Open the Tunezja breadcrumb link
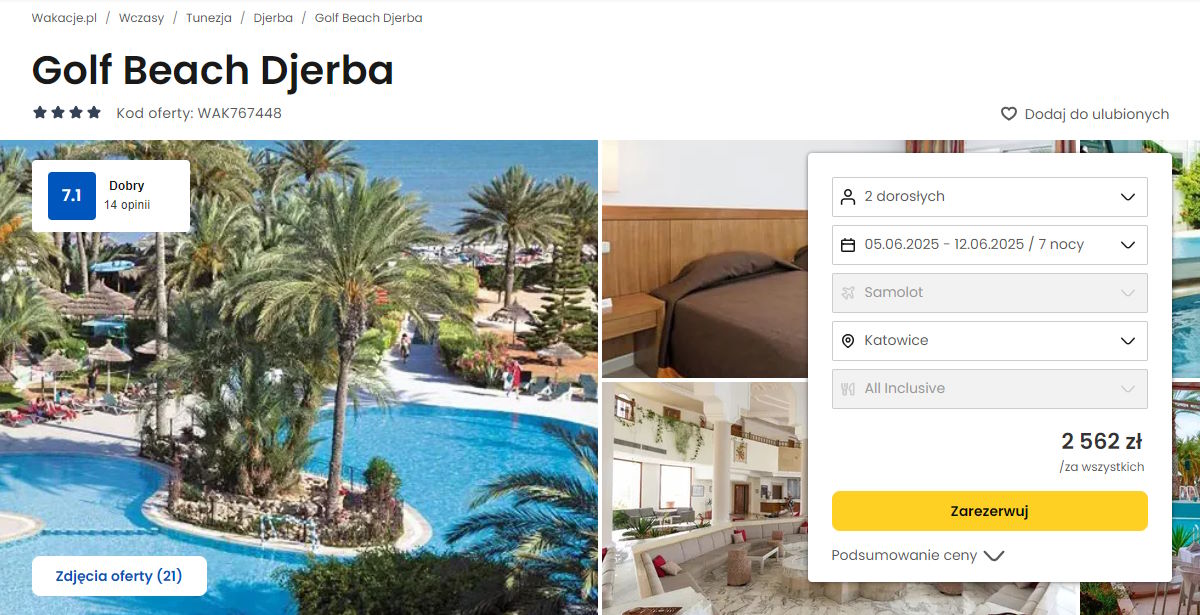Viewport: 1200px width, 615px height. 209,18
